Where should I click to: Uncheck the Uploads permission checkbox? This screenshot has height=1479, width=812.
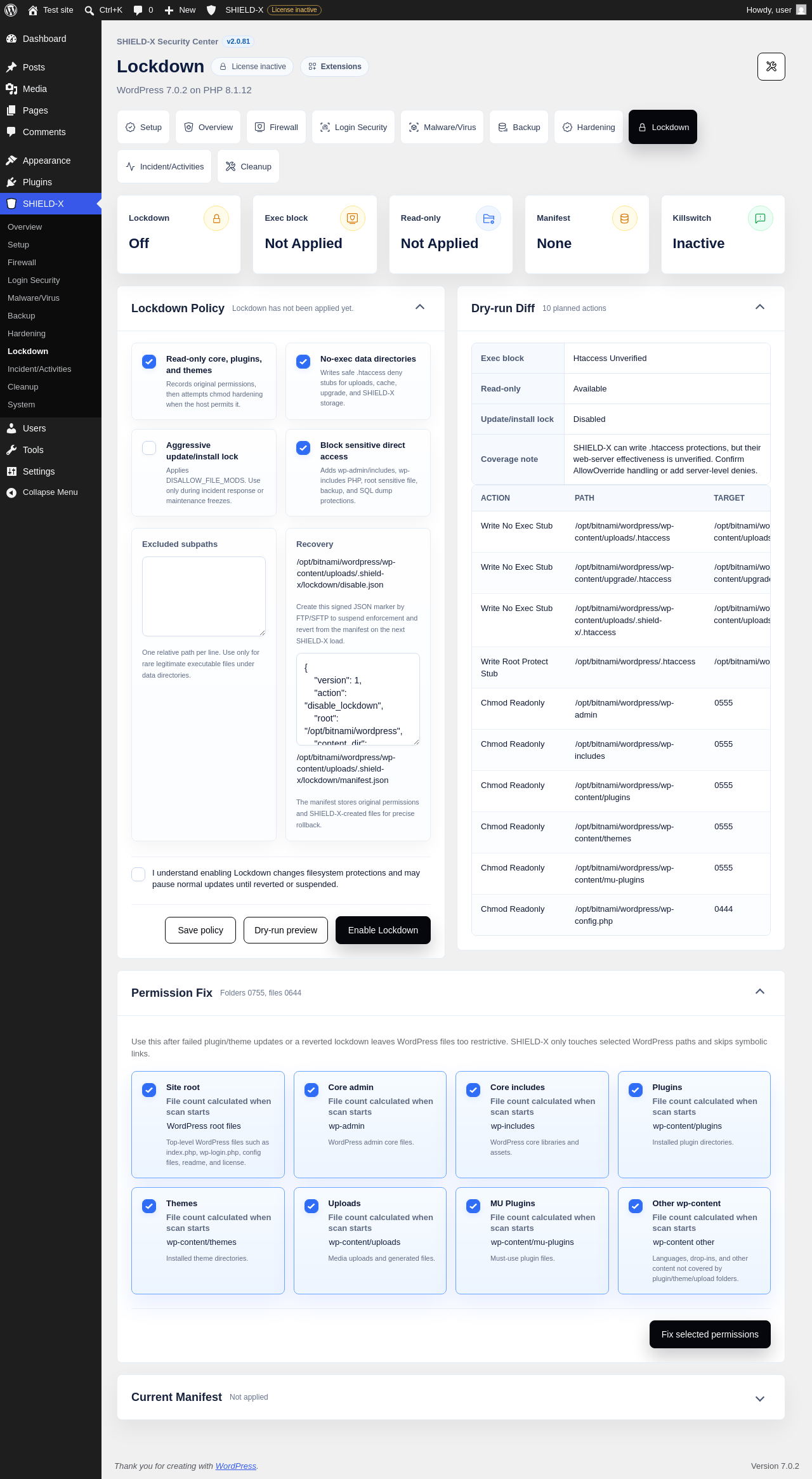(311, 1206)
